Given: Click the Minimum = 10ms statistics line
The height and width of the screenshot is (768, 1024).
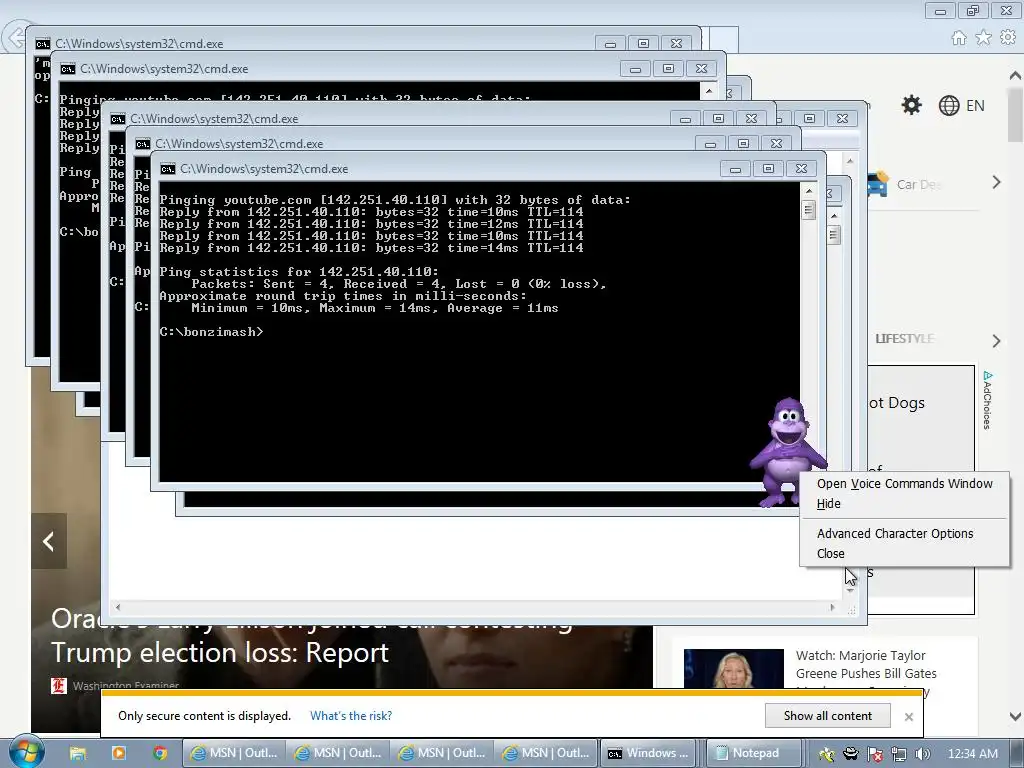Looking at the screenshot, I should (x=375, y=308).
